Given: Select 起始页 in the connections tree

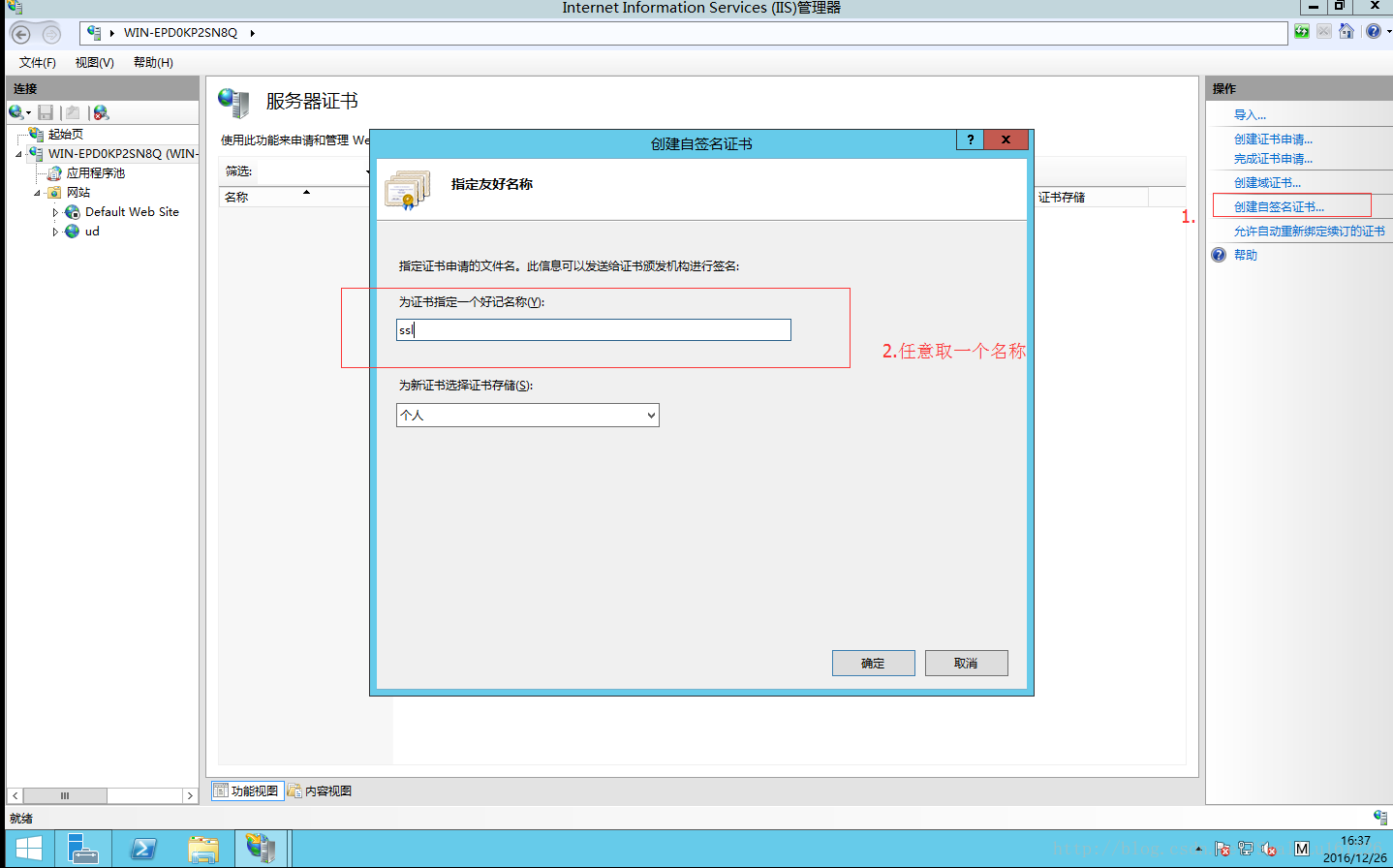Looking at the screenshot, I should [x=66, y=135].
